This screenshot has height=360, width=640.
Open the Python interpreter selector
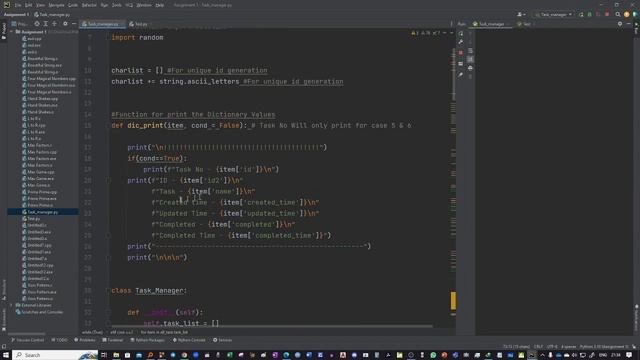coord(604,347)
